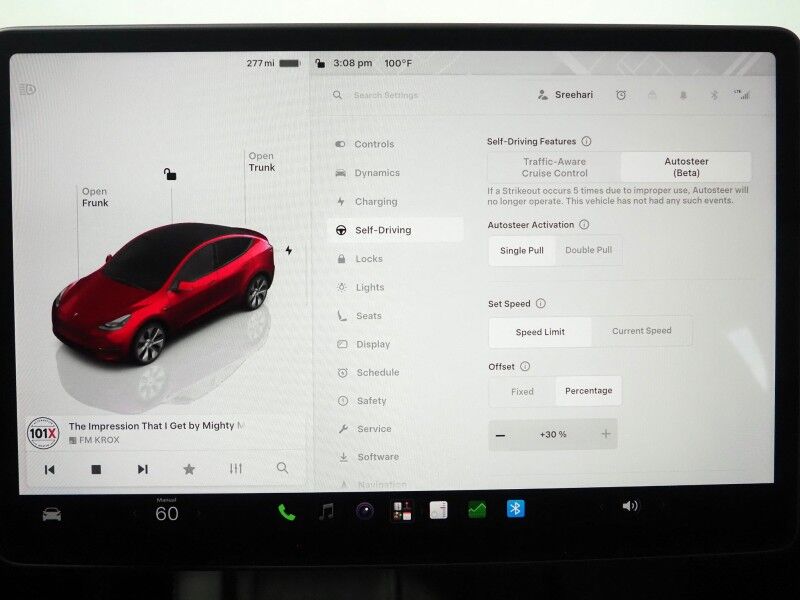This screenshot has height=600, width=800.
Task: Open the Charging settings menu
Action: point(366,202)
